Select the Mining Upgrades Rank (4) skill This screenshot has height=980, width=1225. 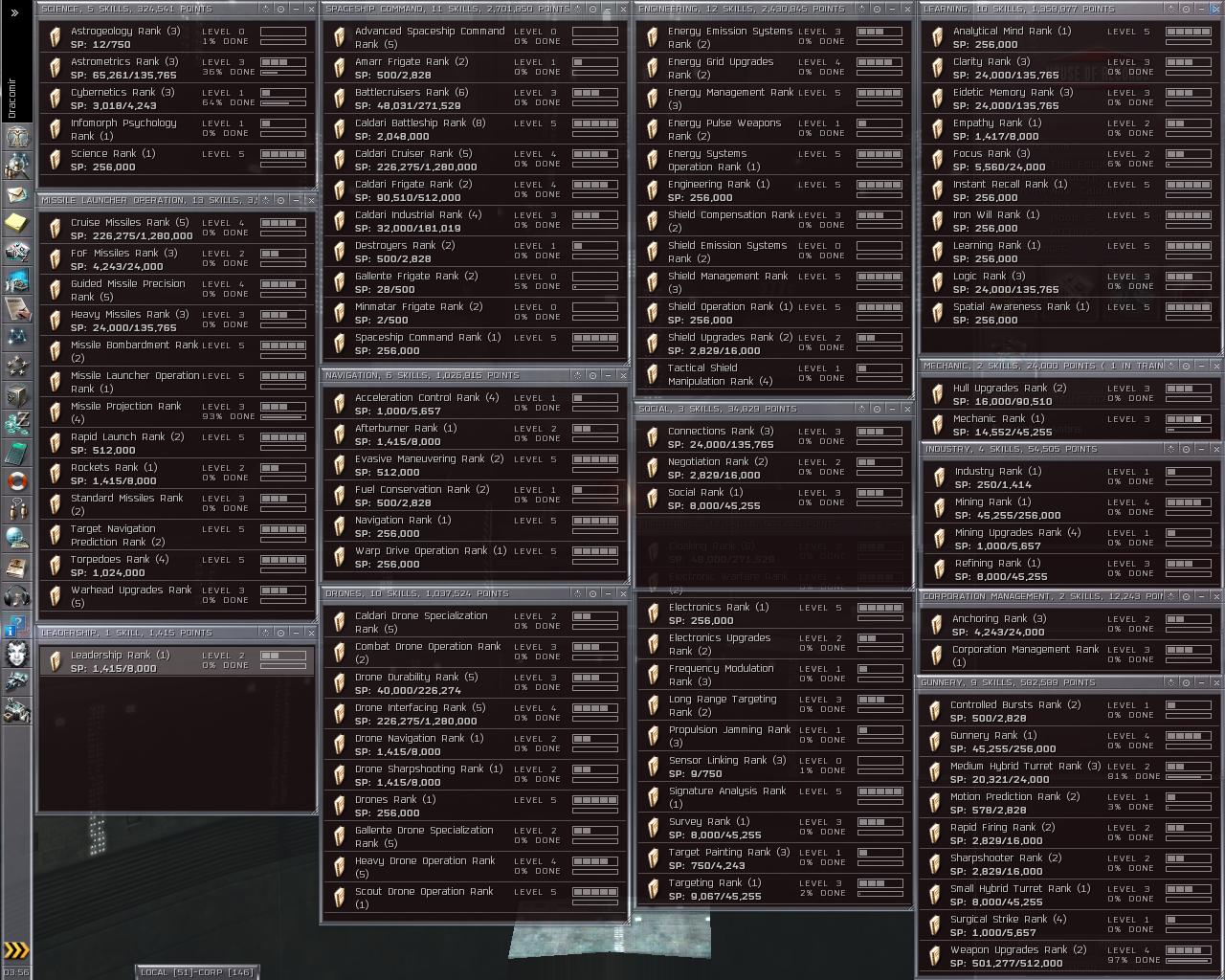click(1071, 539)
